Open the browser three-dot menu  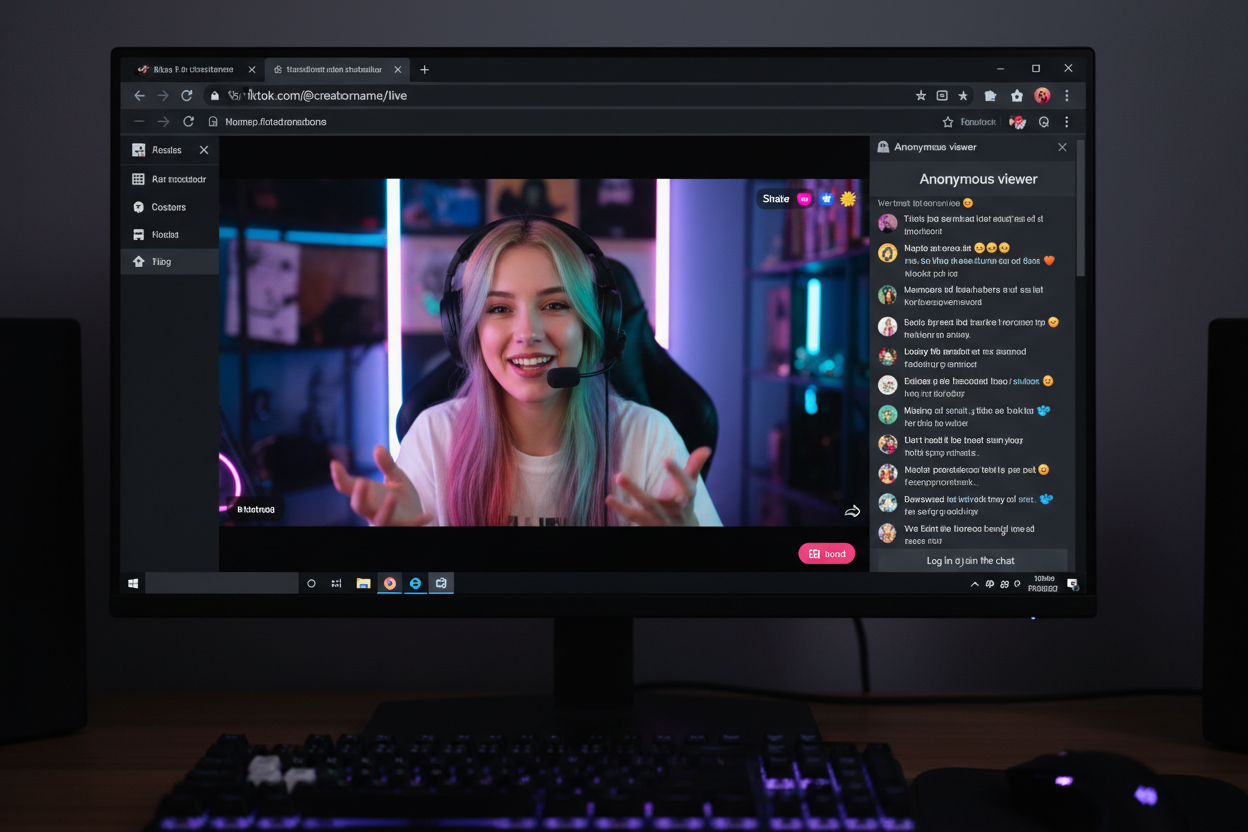[x=1067, y=96]
